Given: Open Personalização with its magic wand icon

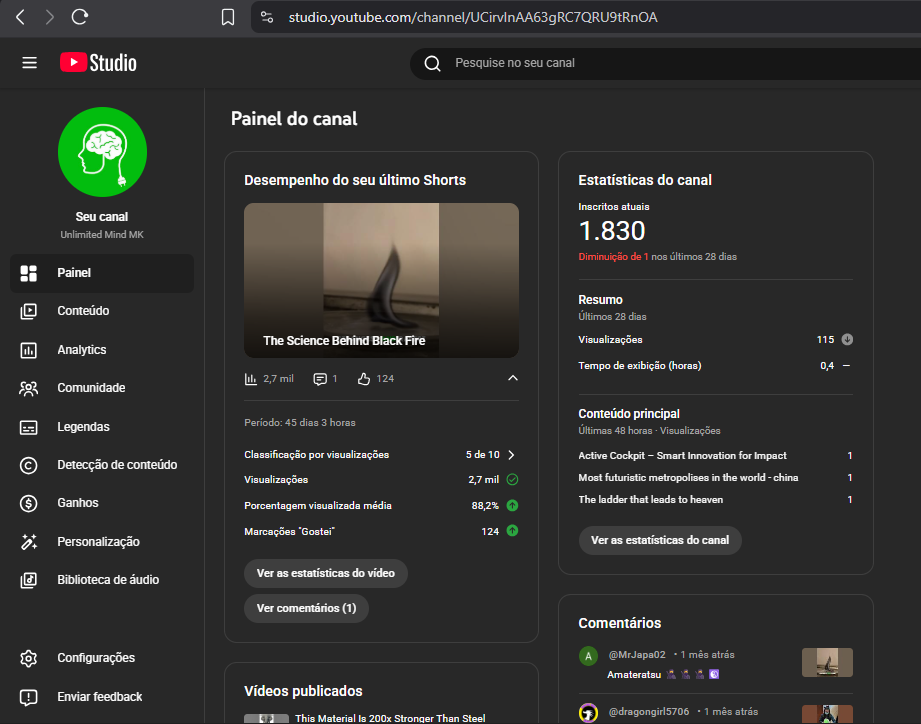Looking at the screenshot, I should tap(29, 541).
